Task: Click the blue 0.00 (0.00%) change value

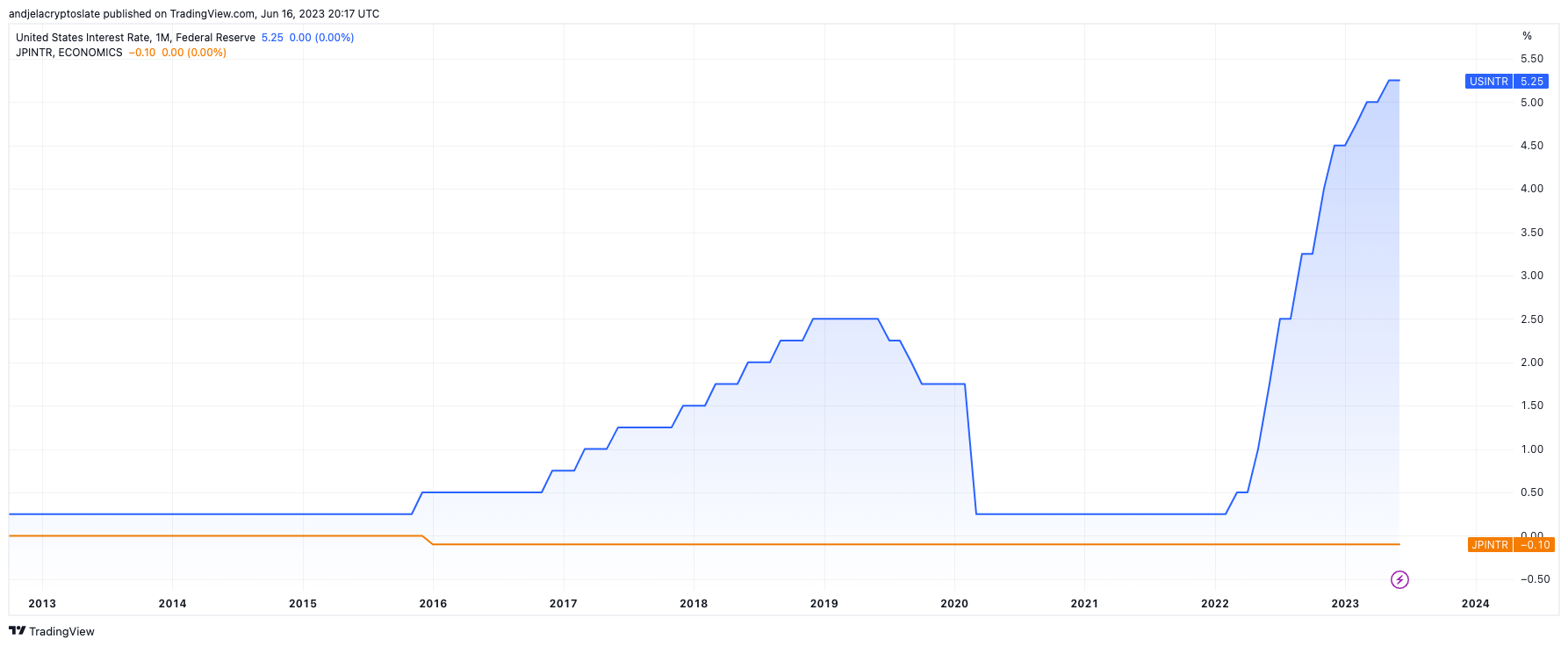Action: coord(321,38)
